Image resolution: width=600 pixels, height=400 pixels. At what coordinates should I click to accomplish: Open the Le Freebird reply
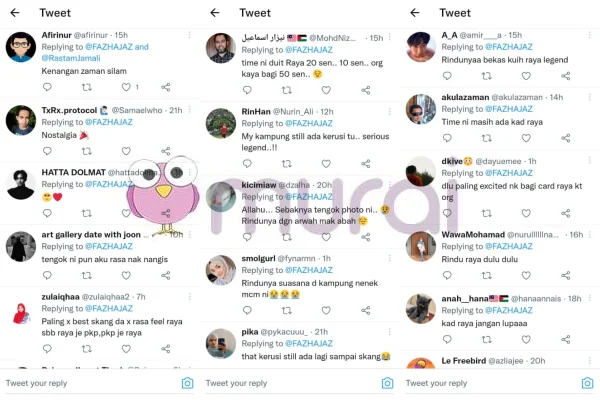pyautogui.click(x=499, y=361)
